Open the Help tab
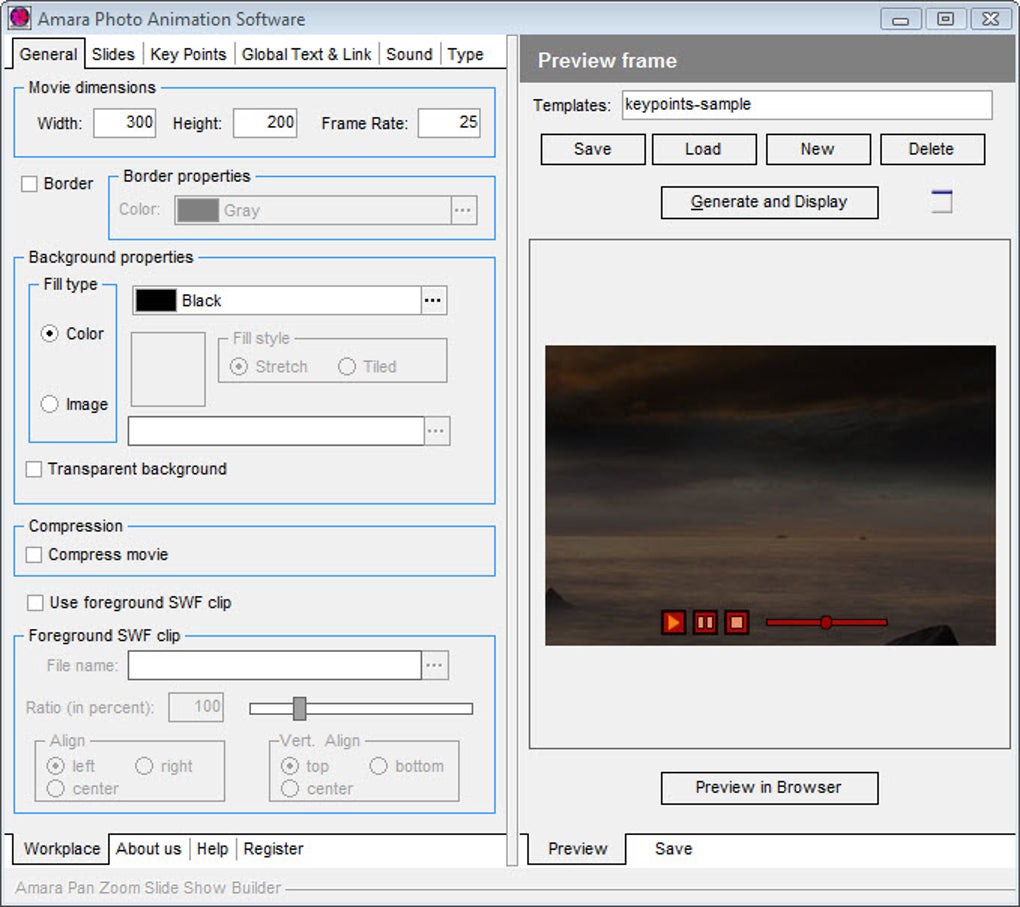1020x907 pixels. [212, 849]
